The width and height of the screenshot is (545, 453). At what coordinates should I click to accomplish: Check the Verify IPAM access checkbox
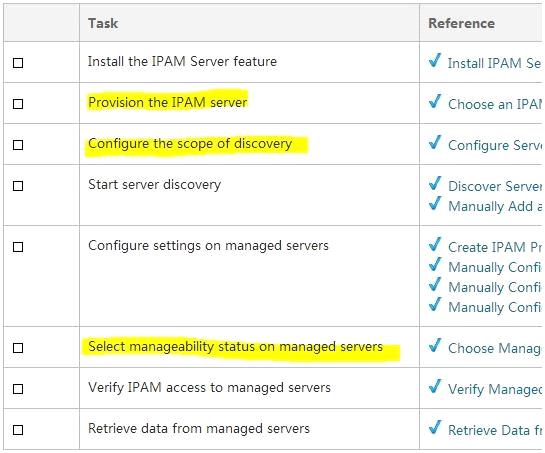tap(18, 389)
